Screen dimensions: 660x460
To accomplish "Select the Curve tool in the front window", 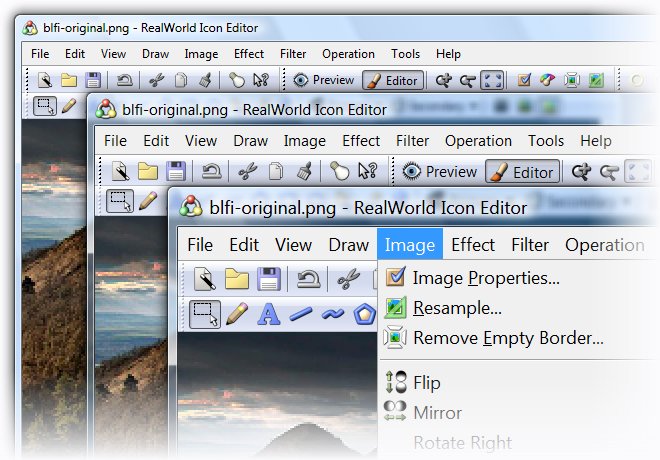I will [x=333, y=314].
